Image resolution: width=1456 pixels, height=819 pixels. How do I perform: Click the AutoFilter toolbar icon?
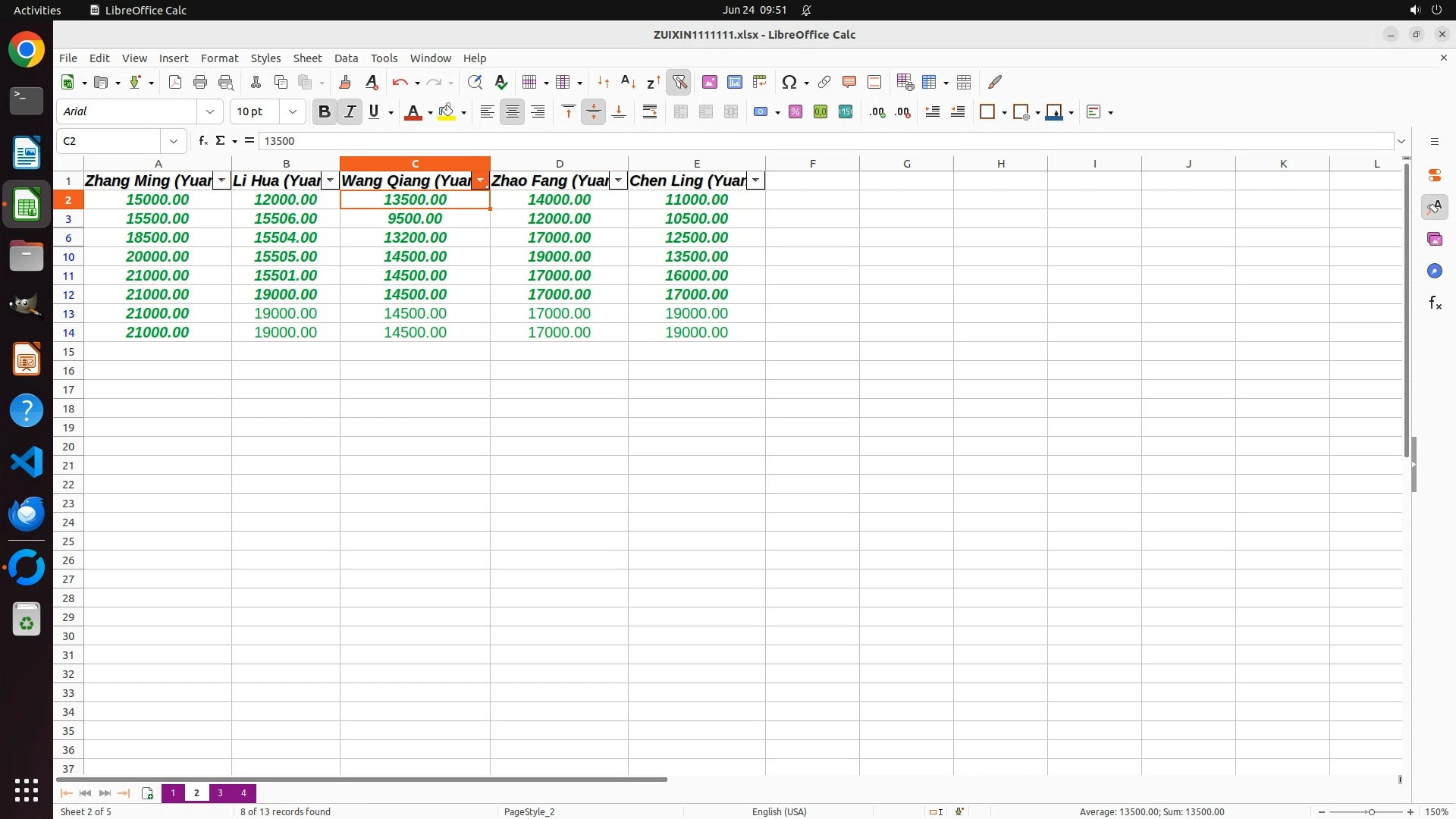click(x=679, y=82)
